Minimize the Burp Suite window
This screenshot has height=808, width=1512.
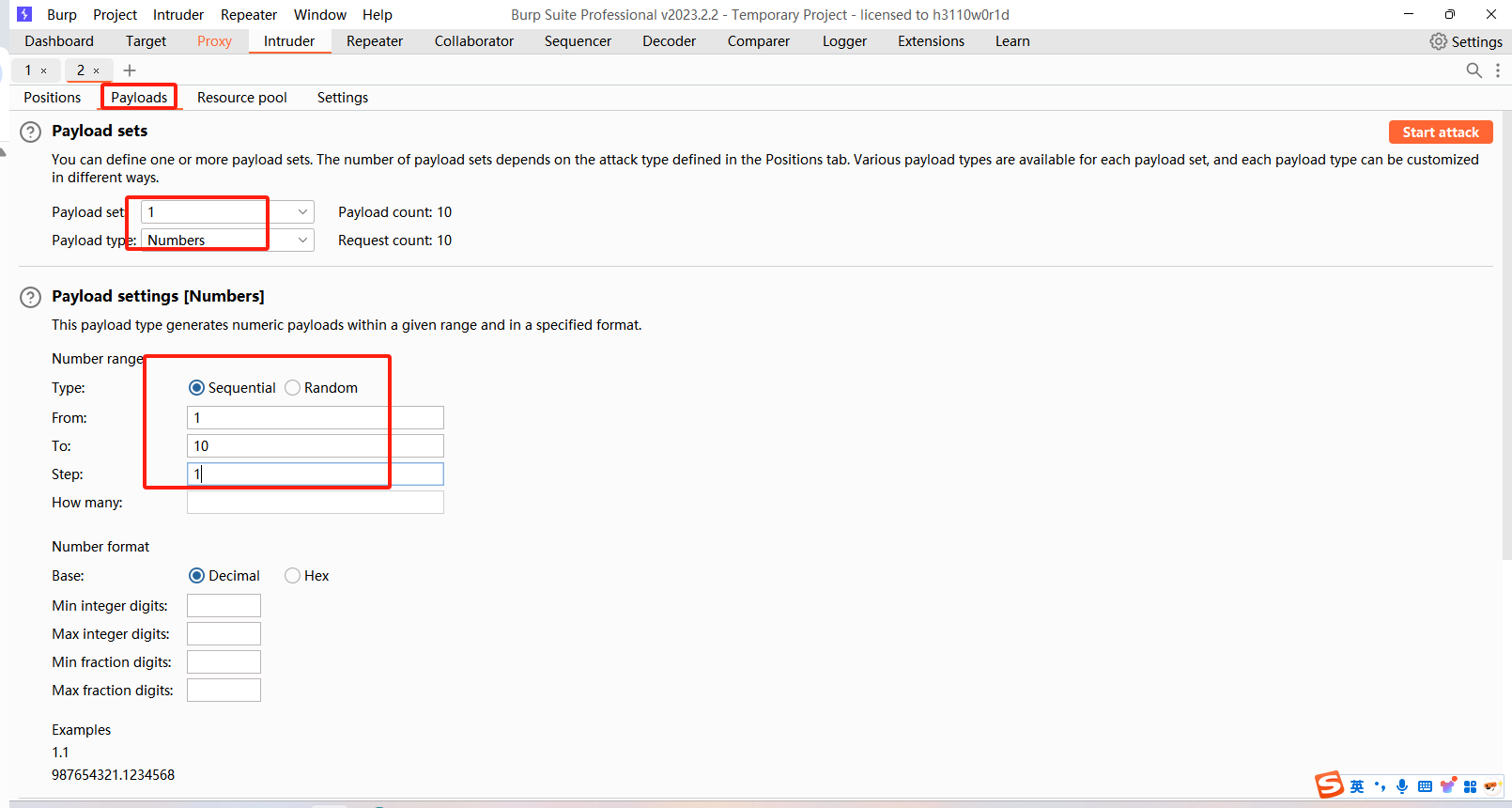(x=1409, y=14)
